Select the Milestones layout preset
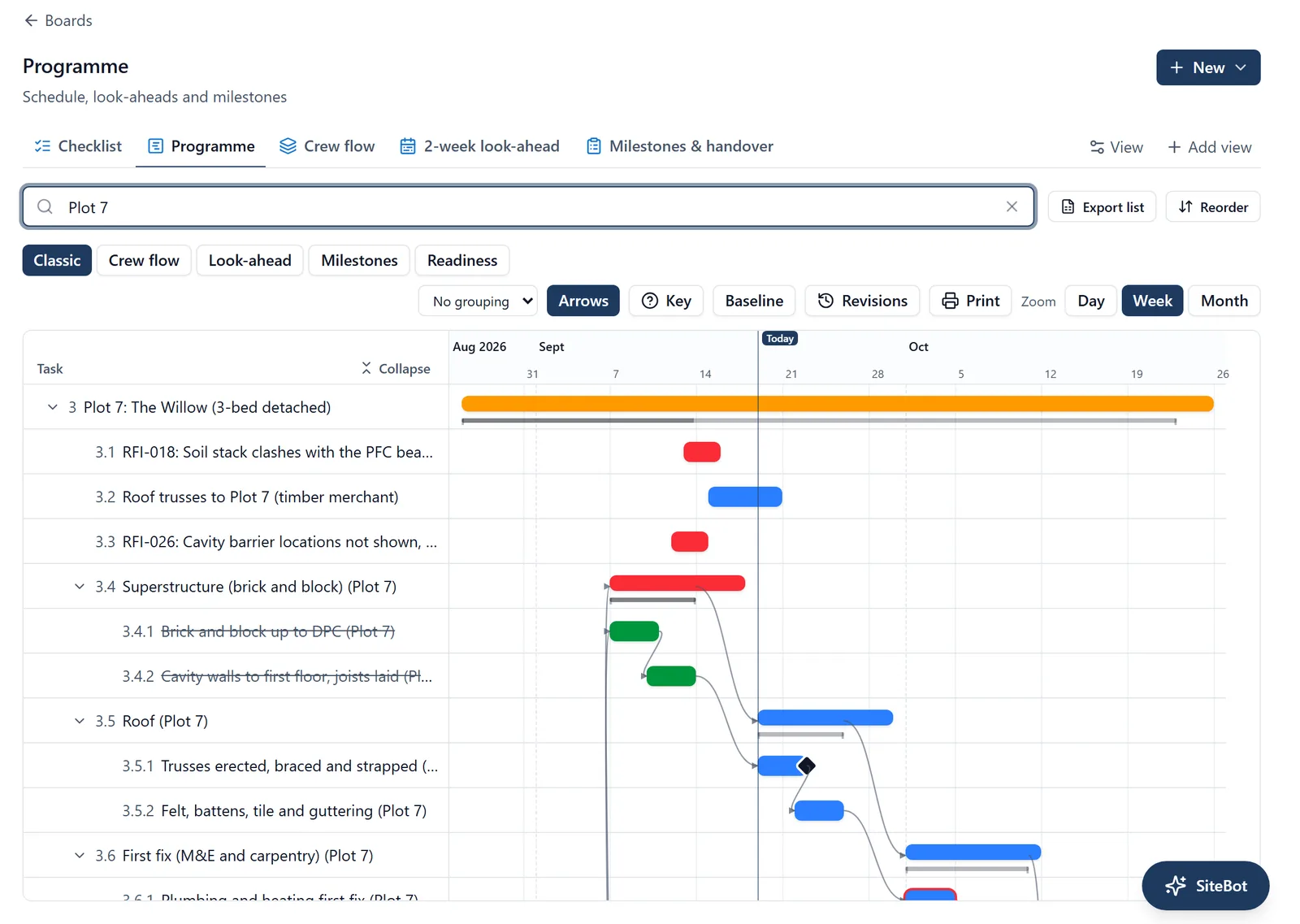Viewport: 1300px width, 924px height. [x=359, y=261]
